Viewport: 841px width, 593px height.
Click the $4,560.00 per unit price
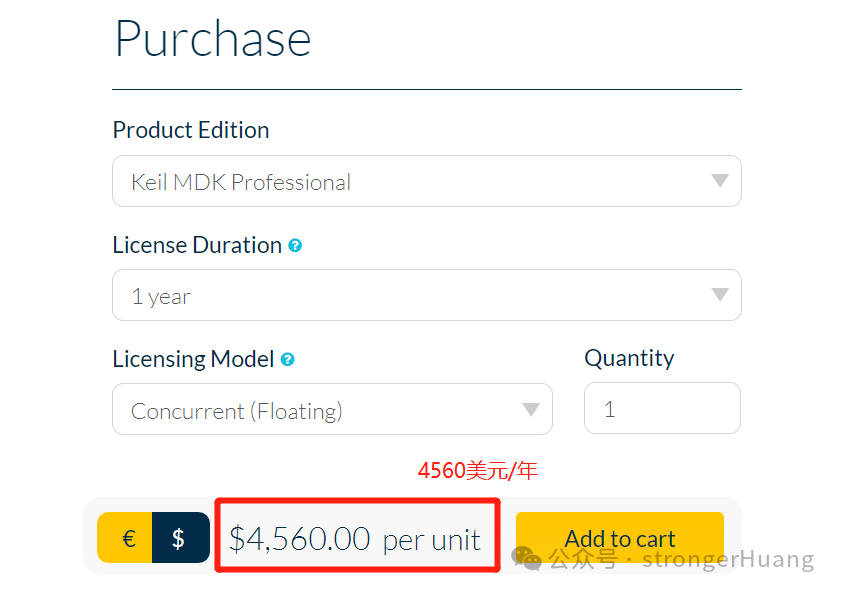click(355, 539)
